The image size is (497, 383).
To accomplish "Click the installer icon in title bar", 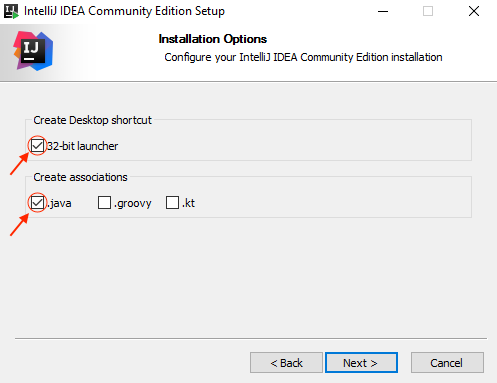I will (11, 11).
